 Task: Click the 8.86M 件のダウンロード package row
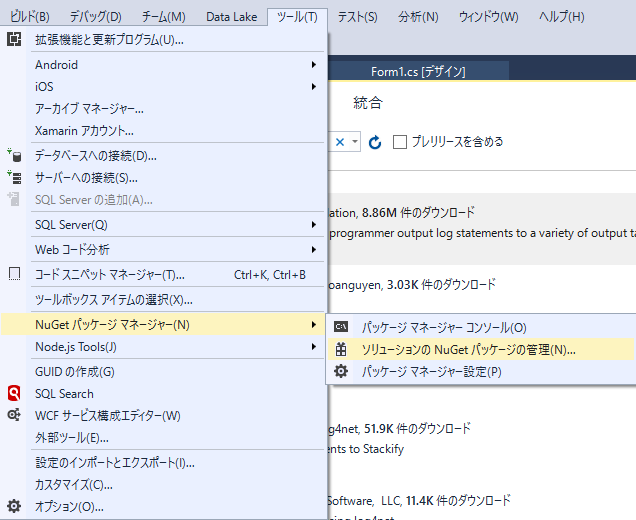pos(481,229)
